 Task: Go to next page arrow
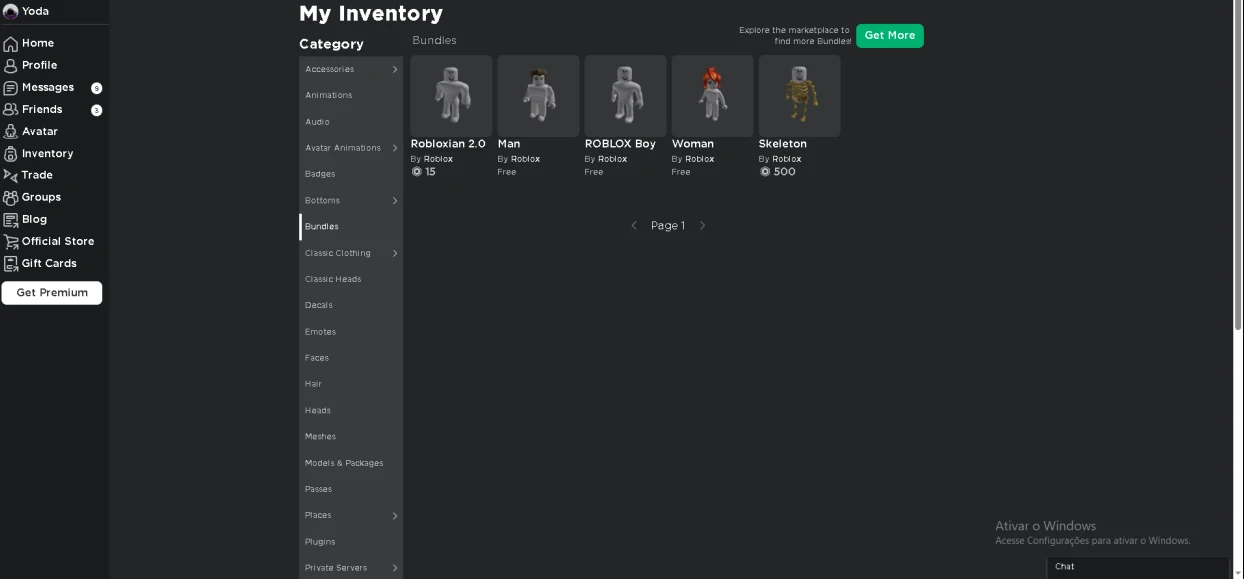click(702, 226)
